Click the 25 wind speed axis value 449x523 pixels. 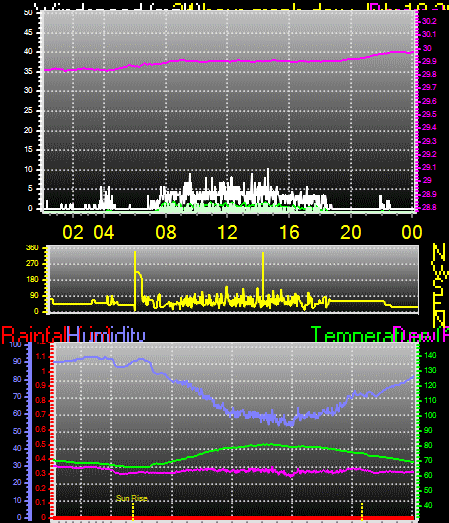28,110
